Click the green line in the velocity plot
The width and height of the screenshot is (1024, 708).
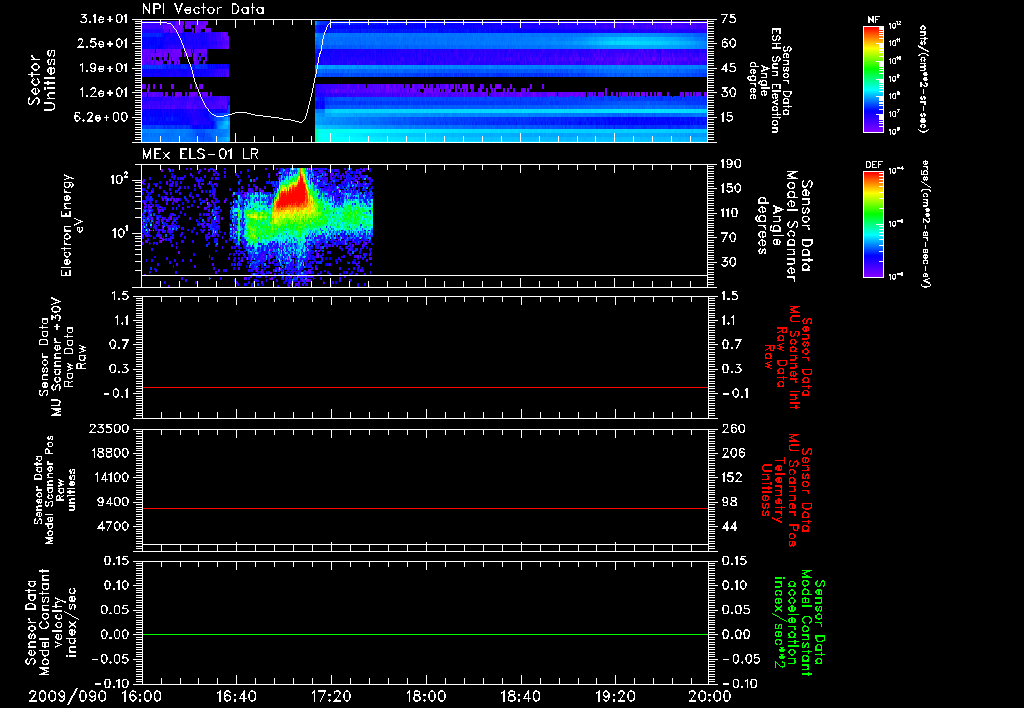[424, 634]
